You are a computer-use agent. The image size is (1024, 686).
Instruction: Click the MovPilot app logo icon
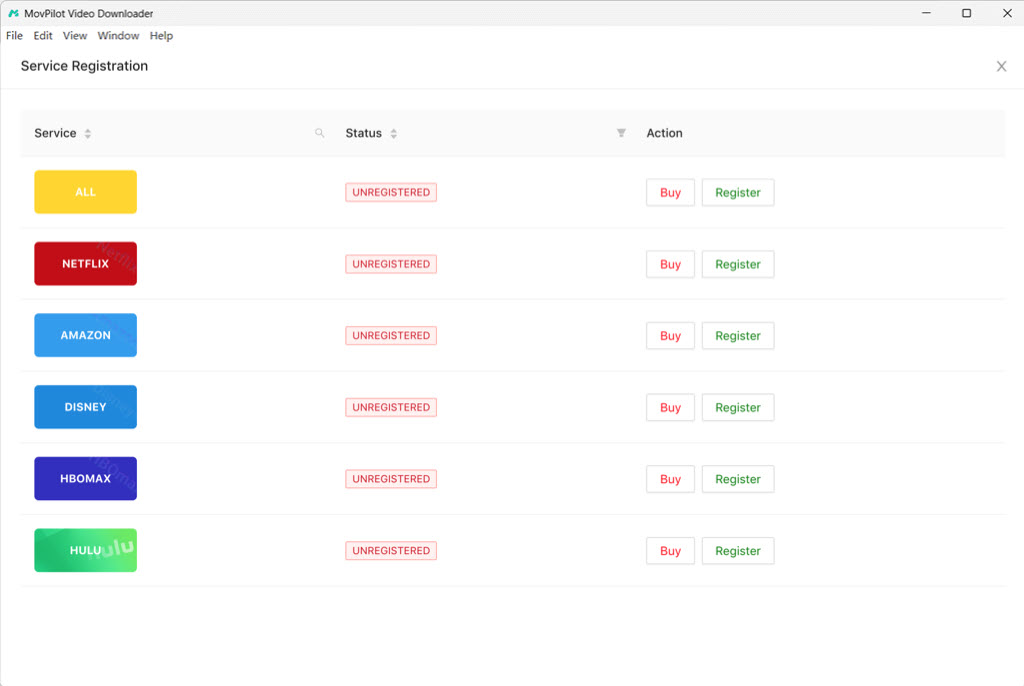13,13
